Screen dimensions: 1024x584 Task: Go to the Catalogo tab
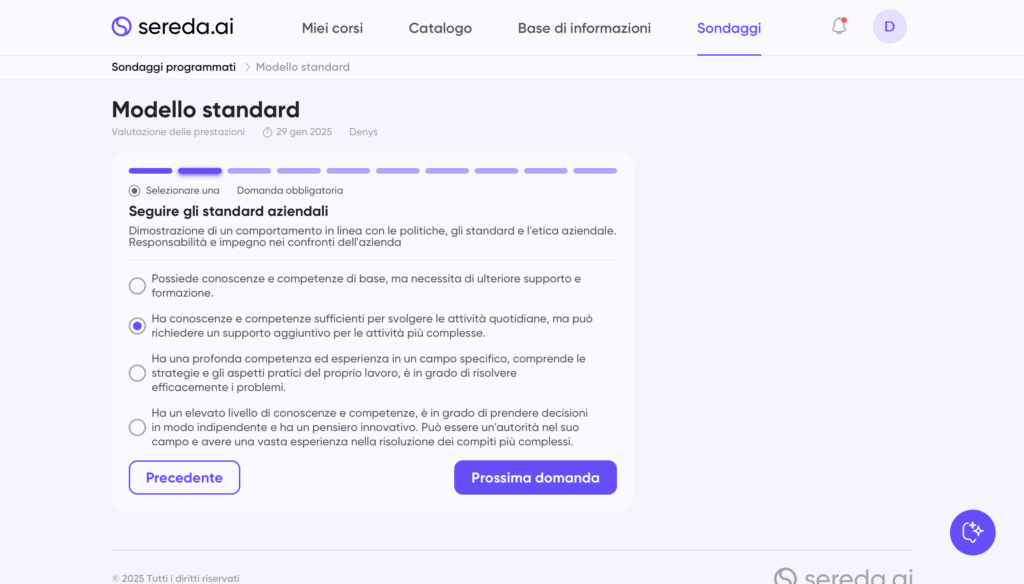[440, 28]
